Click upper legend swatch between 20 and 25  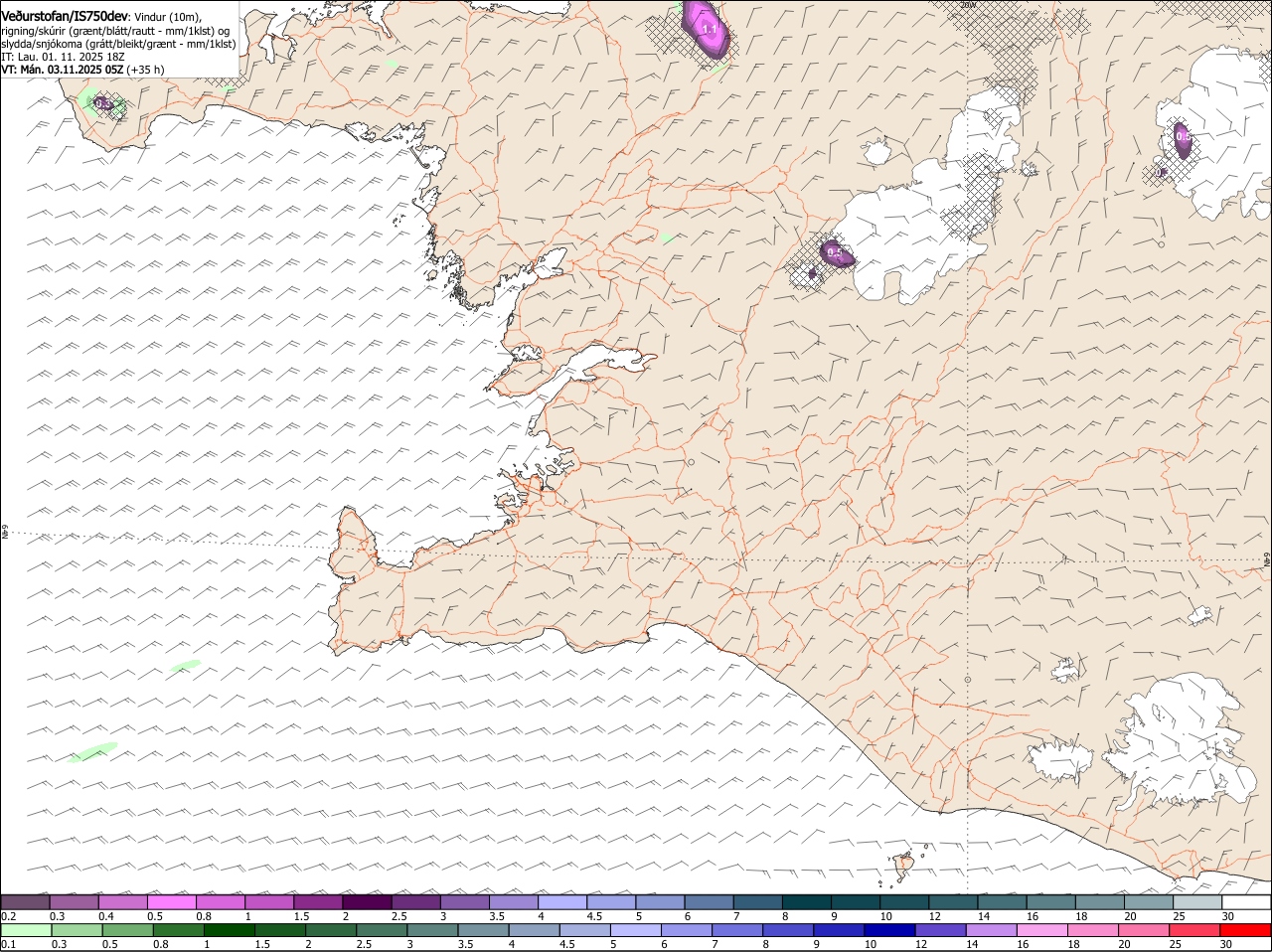1150,901
